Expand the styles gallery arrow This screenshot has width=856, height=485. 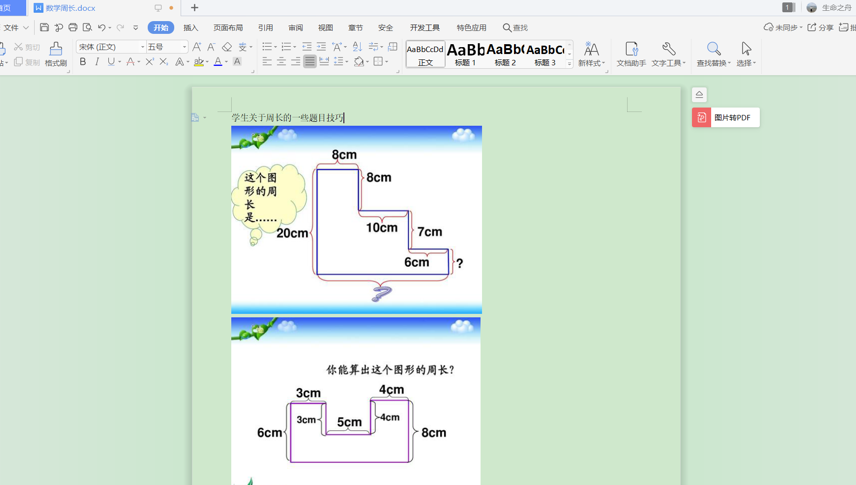[x=569, y=64]
